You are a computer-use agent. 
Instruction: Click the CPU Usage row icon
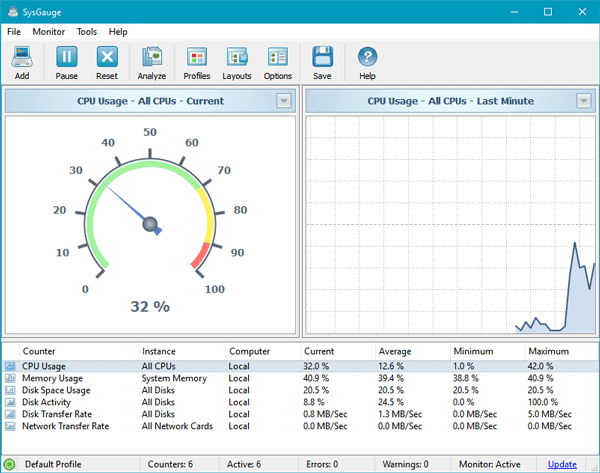click(10, 366)
